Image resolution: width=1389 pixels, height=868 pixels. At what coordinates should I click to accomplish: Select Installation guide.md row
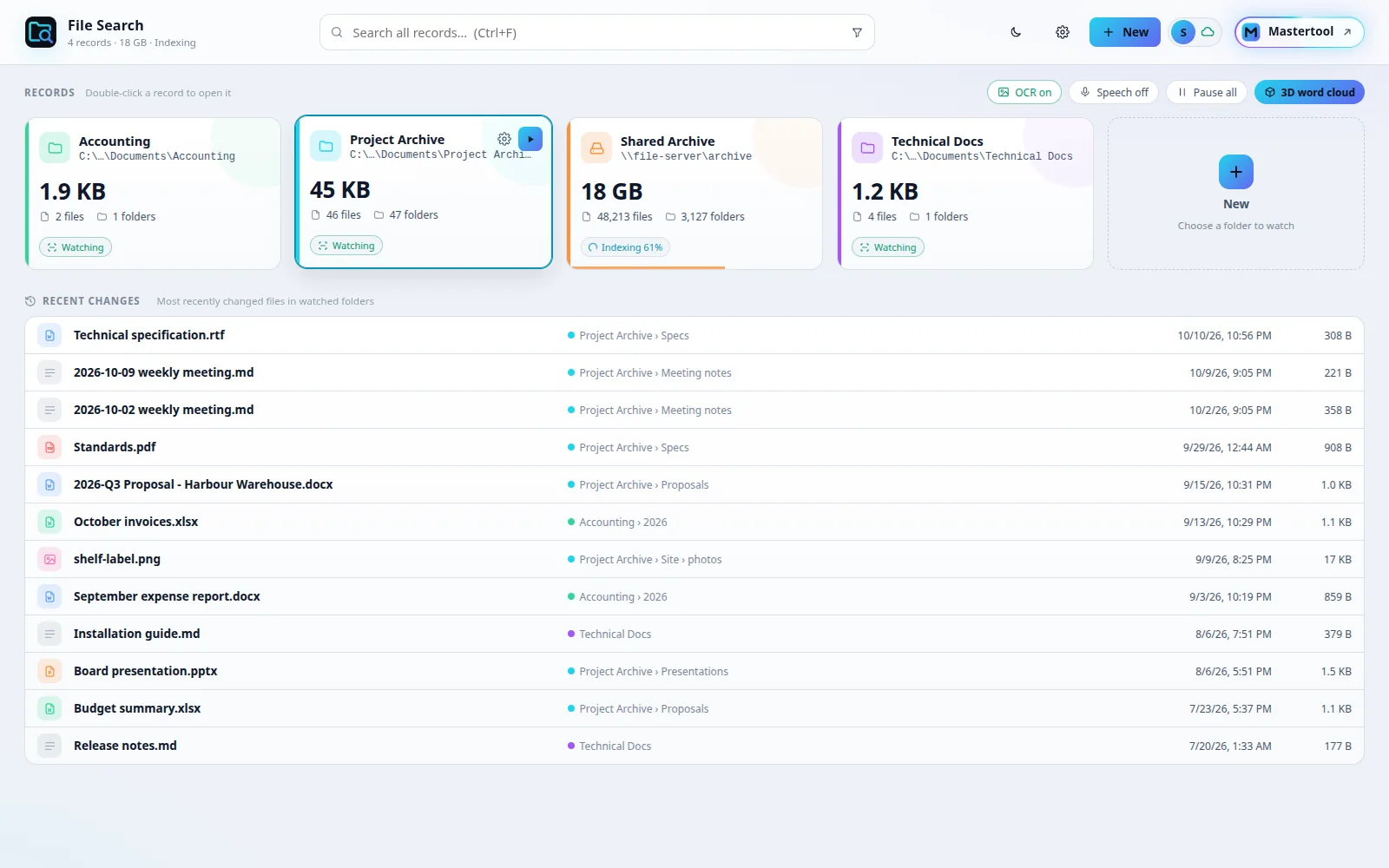[x=694, y=634]
